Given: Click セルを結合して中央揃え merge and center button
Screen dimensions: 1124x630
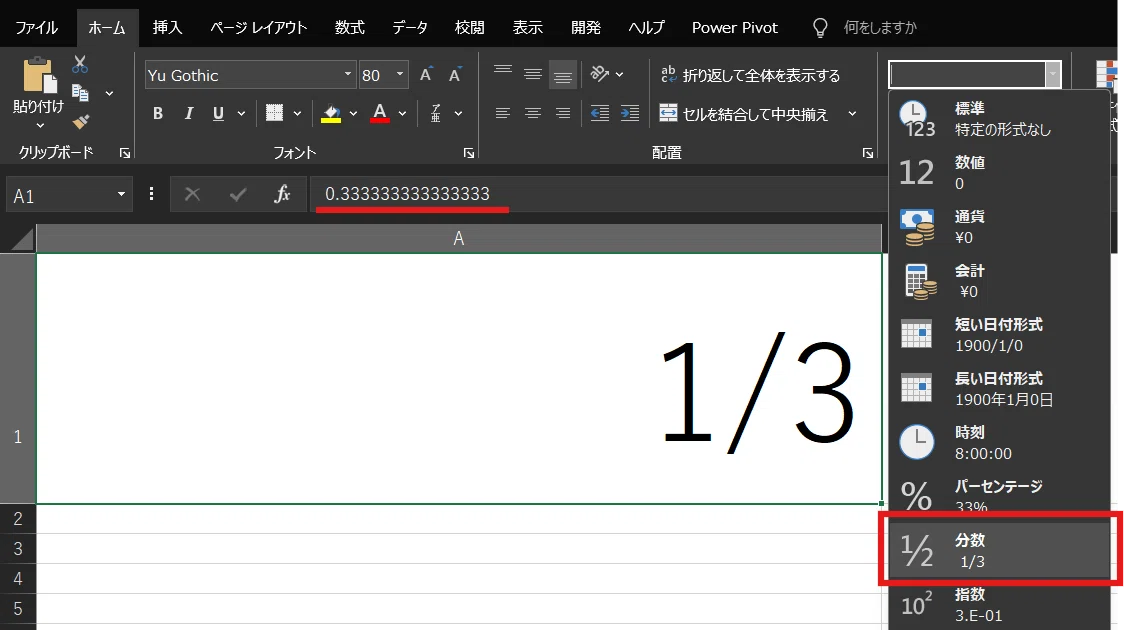Looking at the screenshot, I should click(x=743, y=113).
